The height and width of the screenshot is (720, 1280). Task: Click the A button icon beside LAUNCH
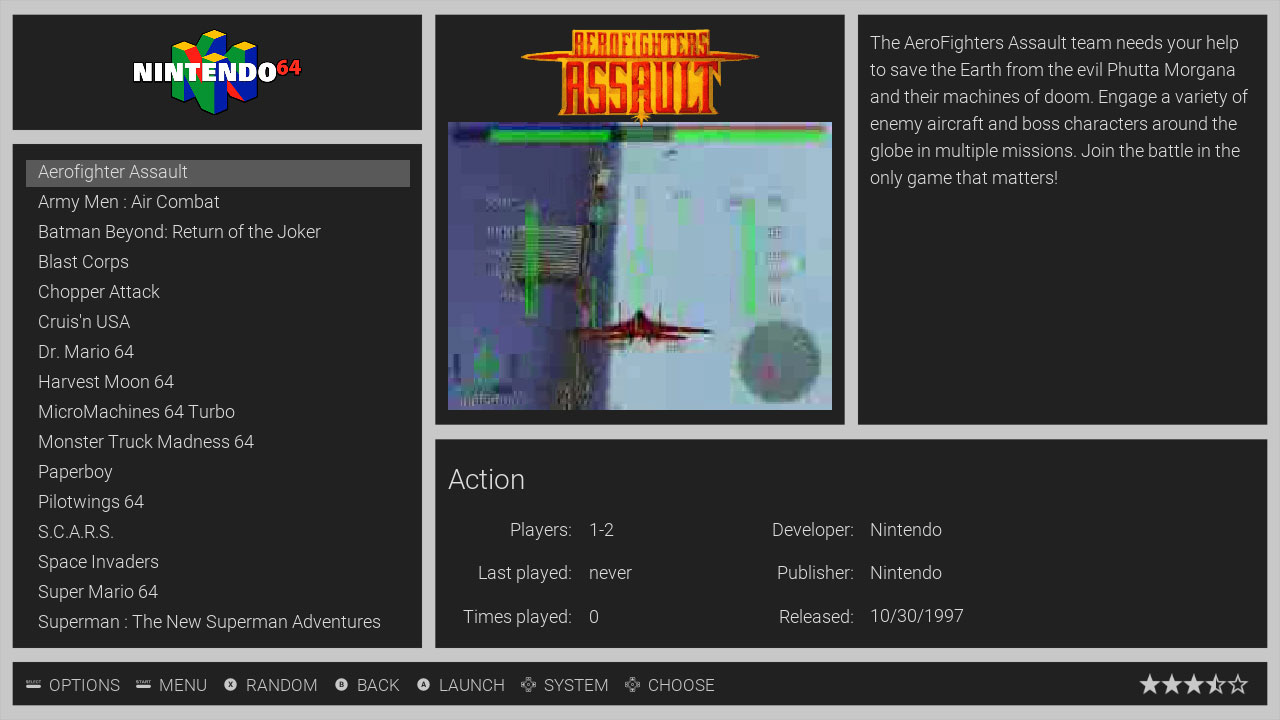click(x=423, y=685)
